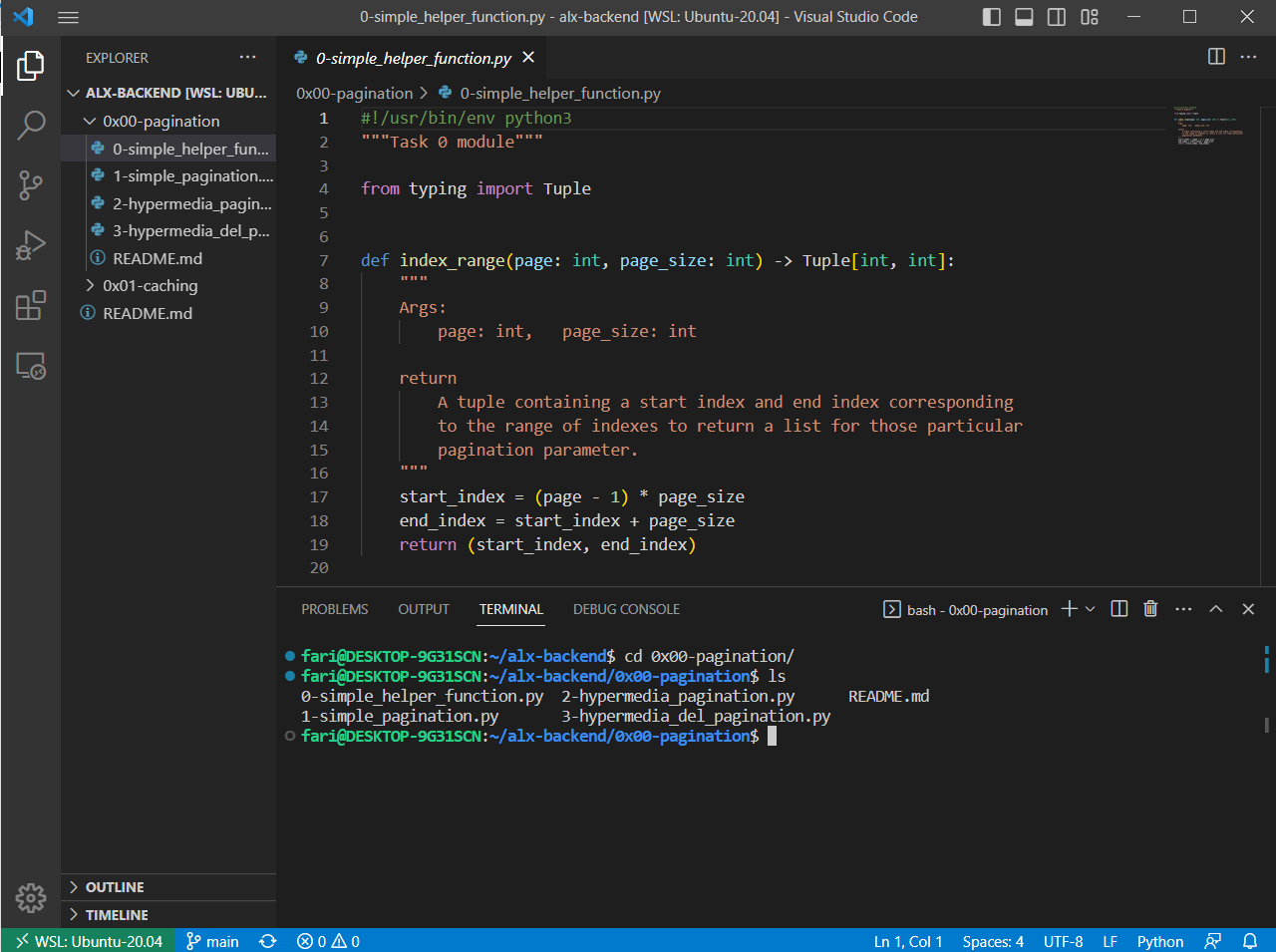Switch to the PROBLEMS tab

(x=334, y=609)
